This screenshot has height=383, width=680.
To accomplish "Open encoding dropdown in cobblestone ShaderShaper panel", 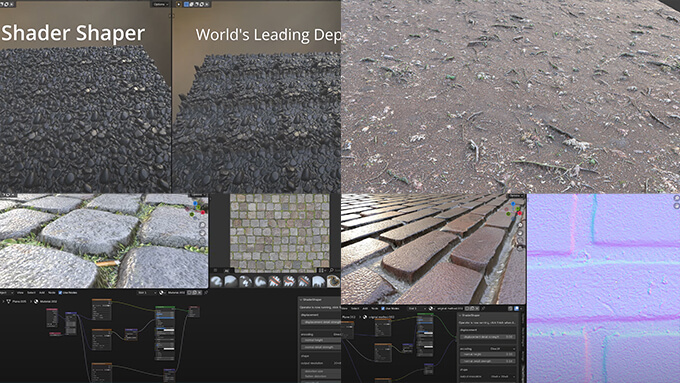I will click(x=337, y=334).
